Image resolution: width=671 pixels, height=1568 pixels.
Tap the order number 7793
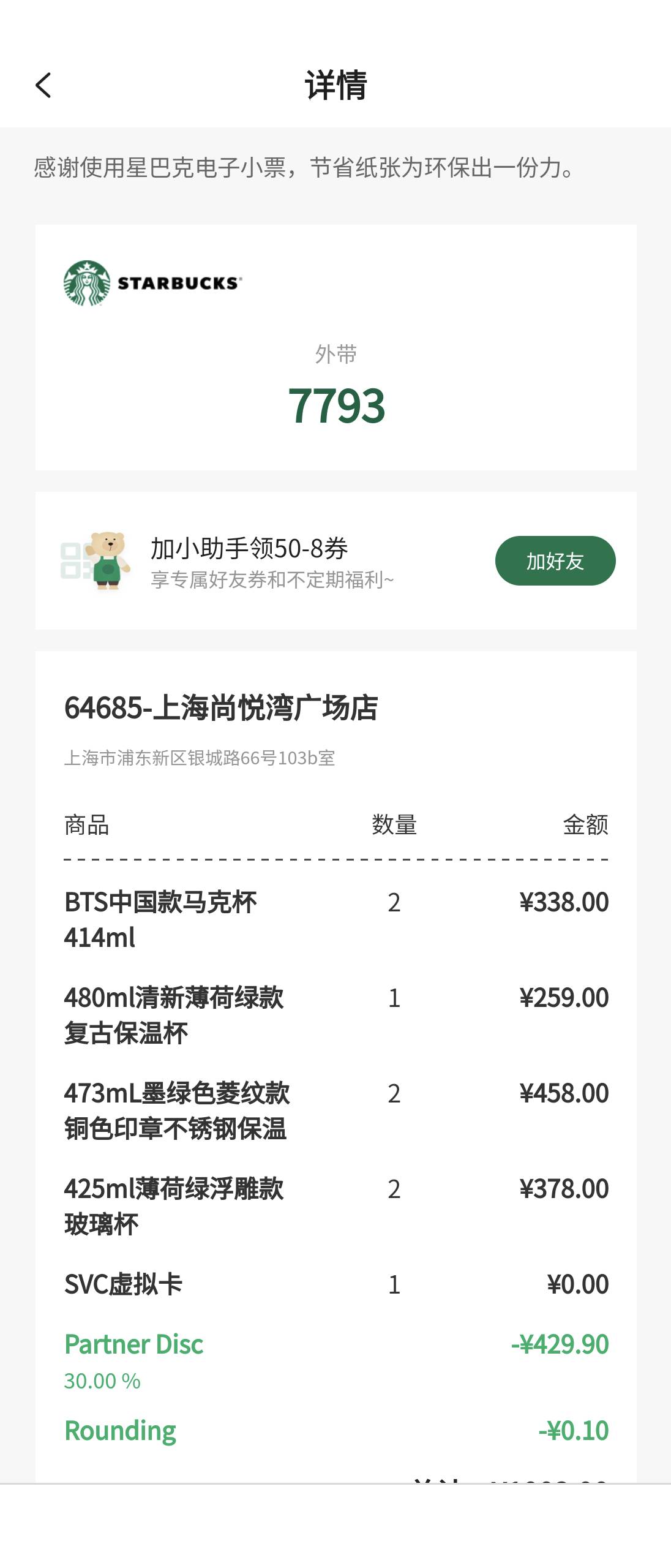(x=336, y=405)
